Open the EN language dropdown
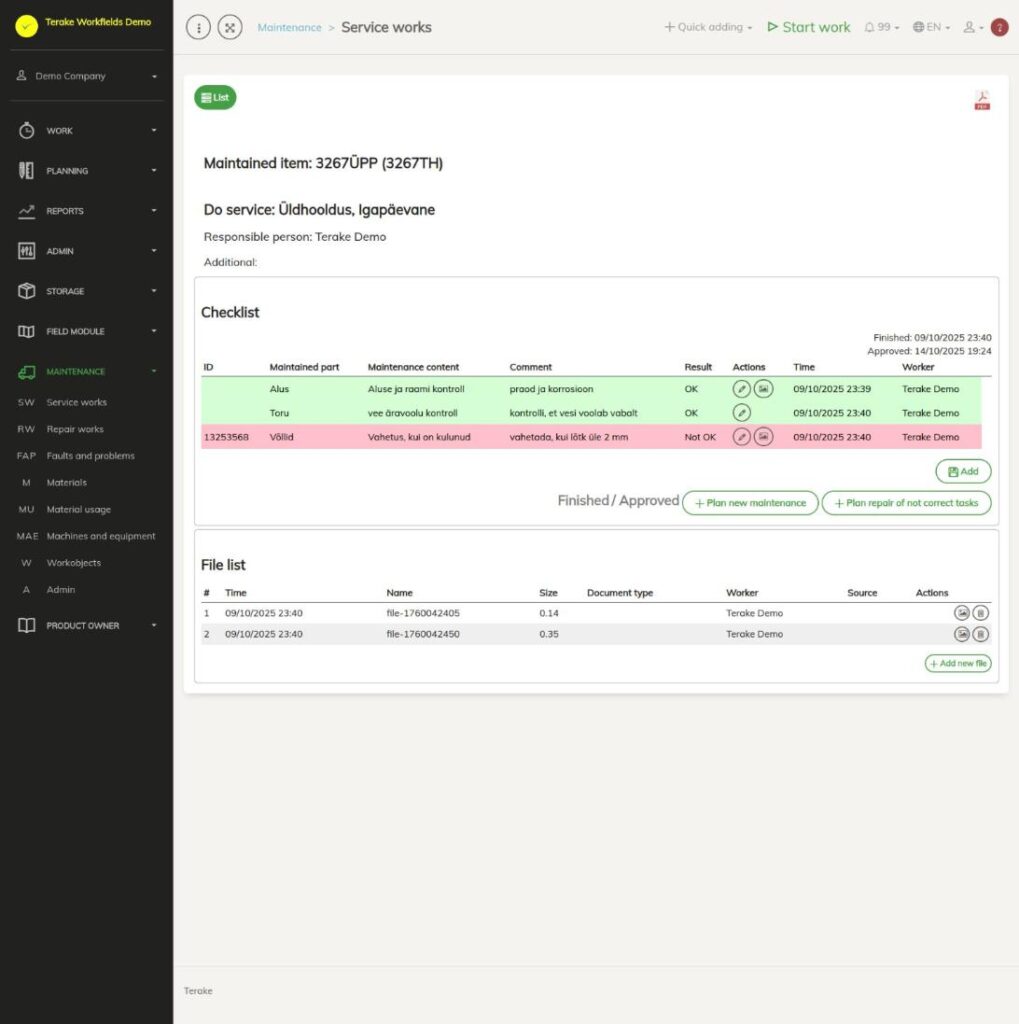The height and width of the screenshot is (1024, 1019). tap(931, 27)
